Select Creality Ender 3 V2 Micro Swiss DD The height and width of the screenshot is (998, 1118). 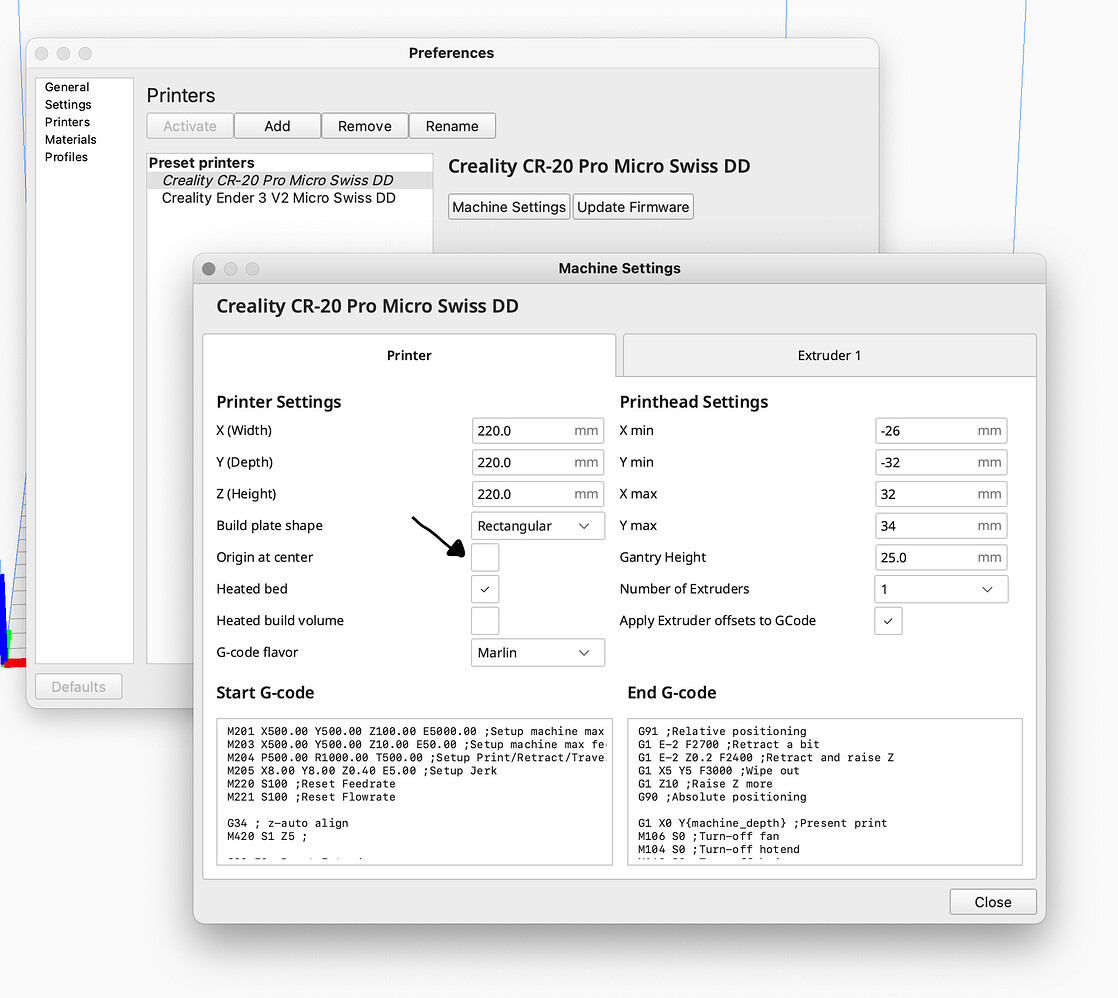pos(278,198)
